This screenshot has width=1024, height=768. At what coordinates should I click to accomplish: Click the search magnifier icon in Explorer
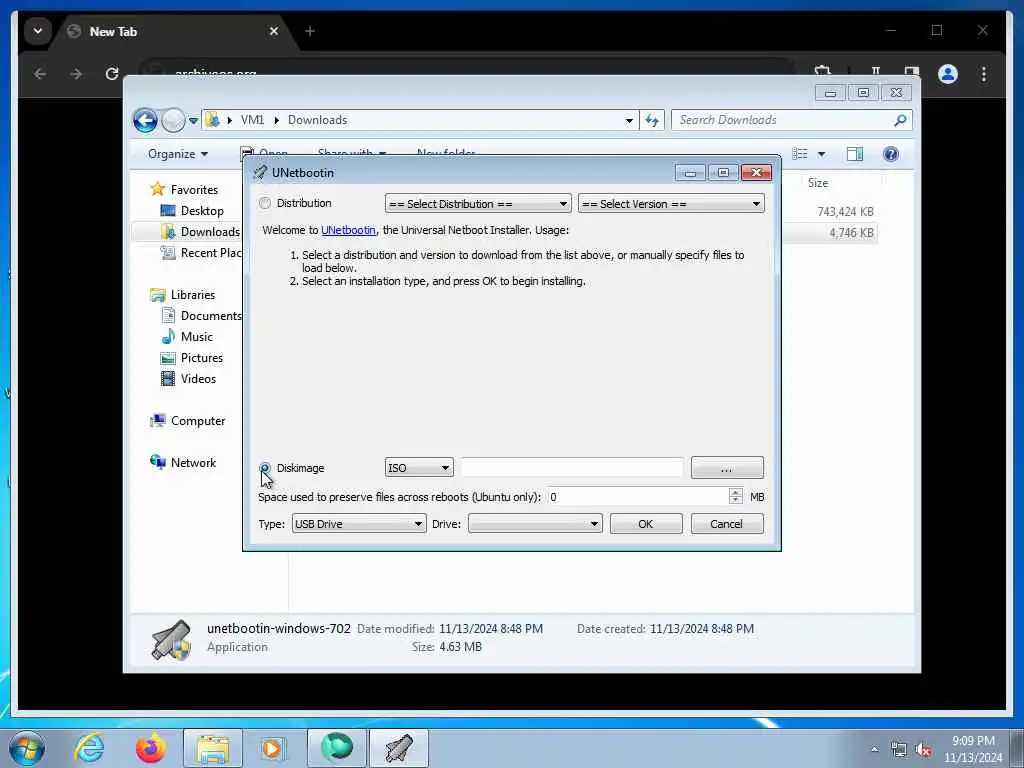pos(901,120)
